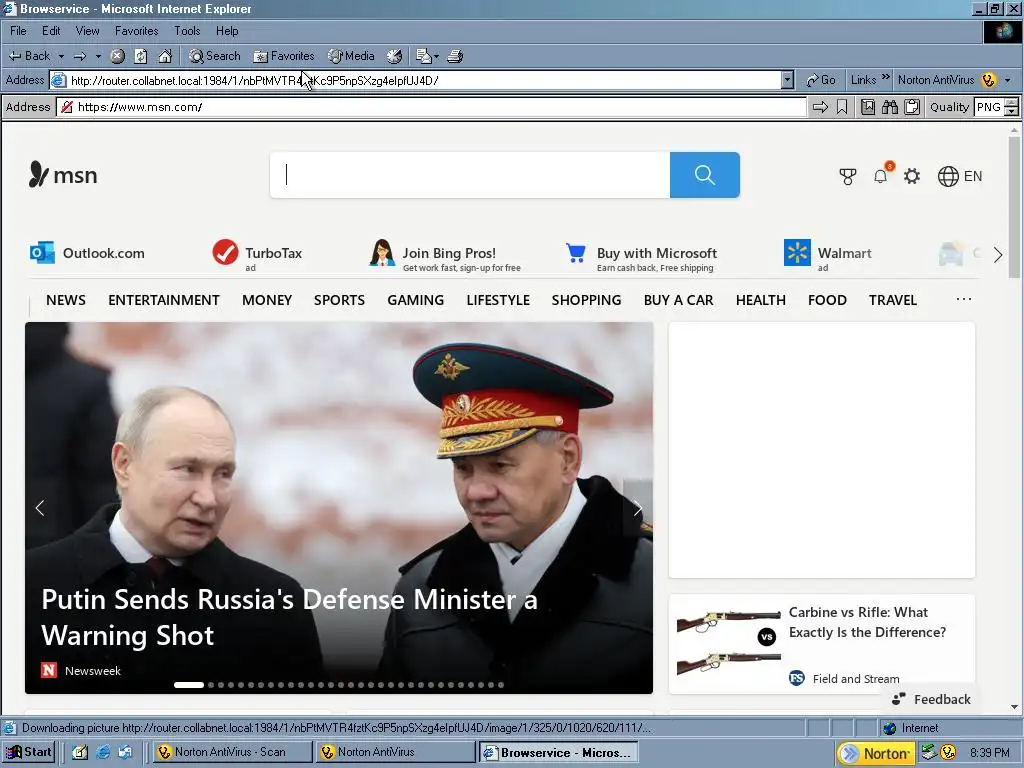Open the Favorites toolbar button
The width and height of the screenshot is (1024, 768).
click(x=284, y=56)
